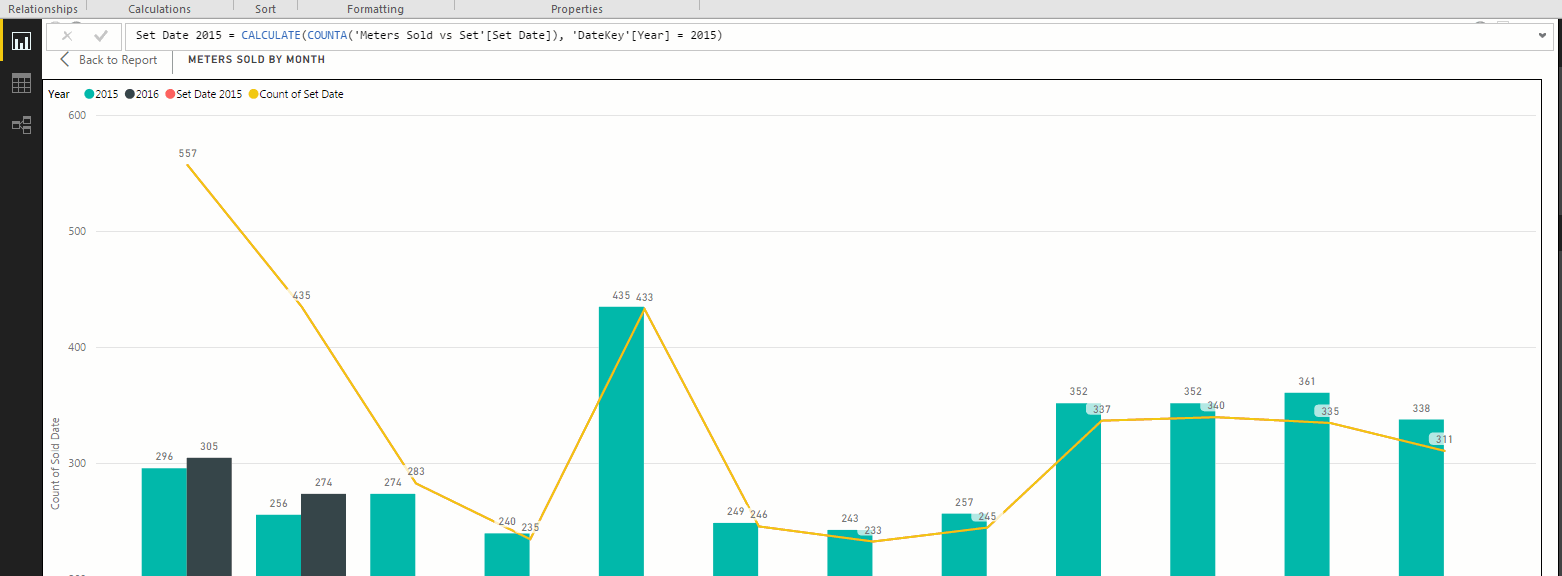
Task: Select the dark 2016 bar labeled 274
Action: click(323, 535)
